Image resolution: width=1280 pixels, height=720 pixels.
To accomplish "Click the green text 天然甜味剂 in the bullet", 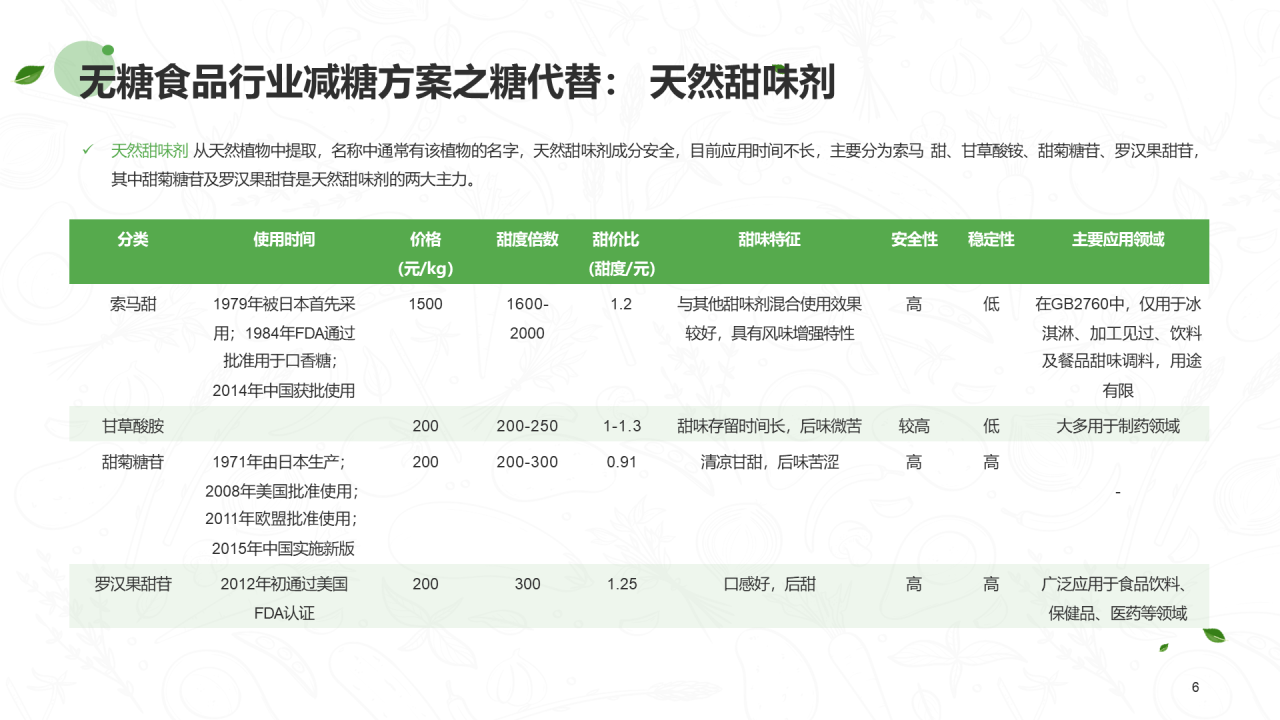I will click(149, 151).
